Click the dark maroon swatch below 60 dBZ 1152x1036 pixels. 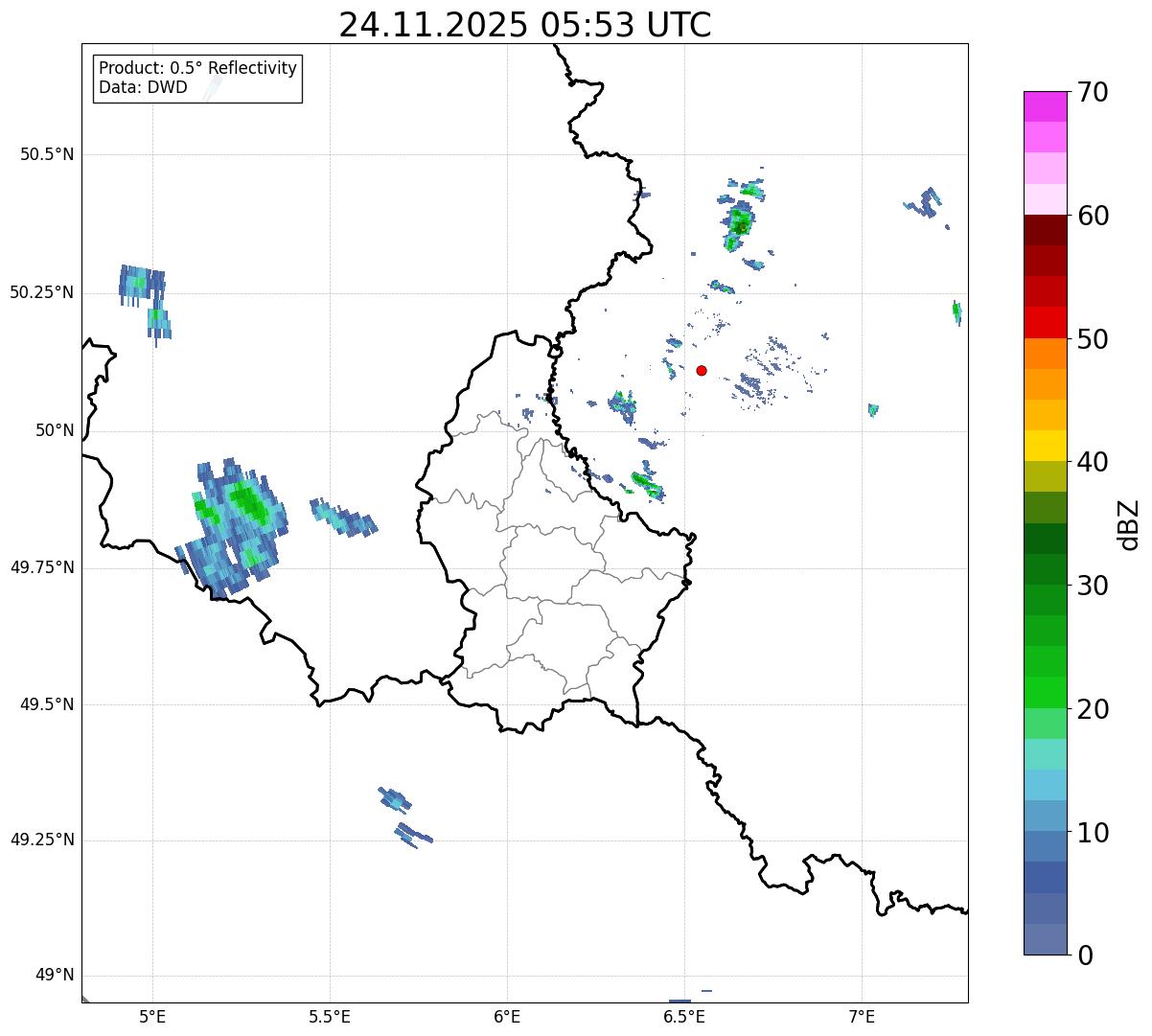1045,230
